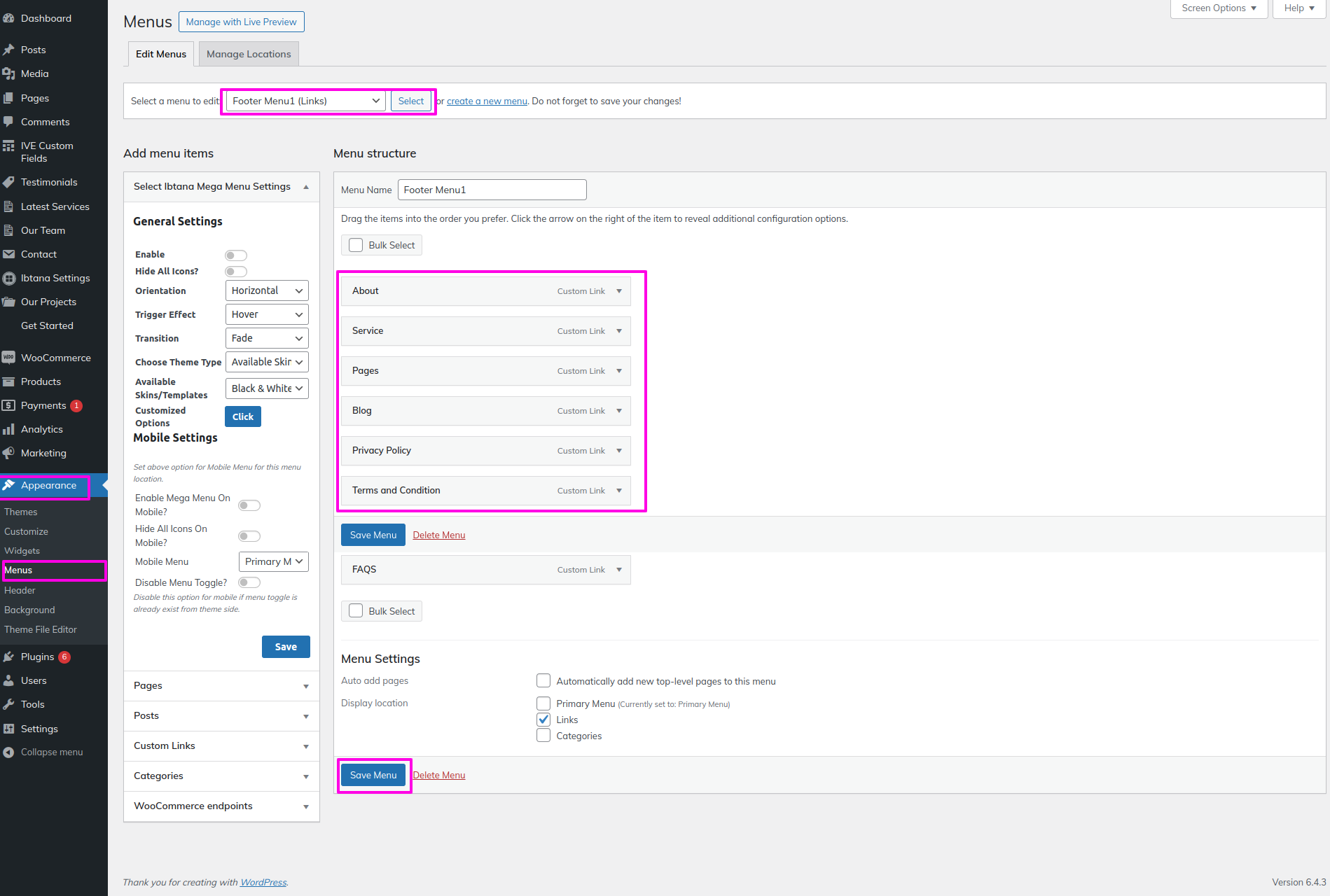
Task: Click the create a new menu link
Action: tap(487, 101)
